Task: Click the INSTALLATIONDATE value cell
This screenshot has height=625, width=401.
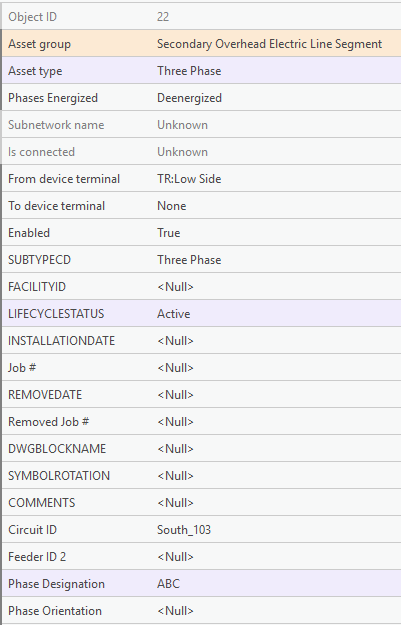Action: 275,341
